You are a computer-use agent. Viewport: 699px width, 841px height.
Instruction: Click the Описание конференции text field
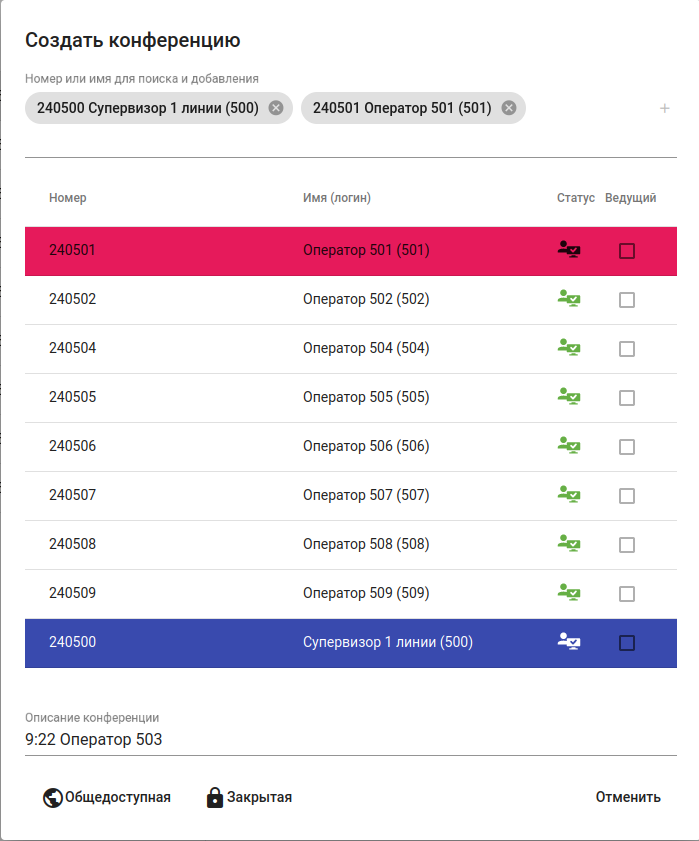[350, 740]
